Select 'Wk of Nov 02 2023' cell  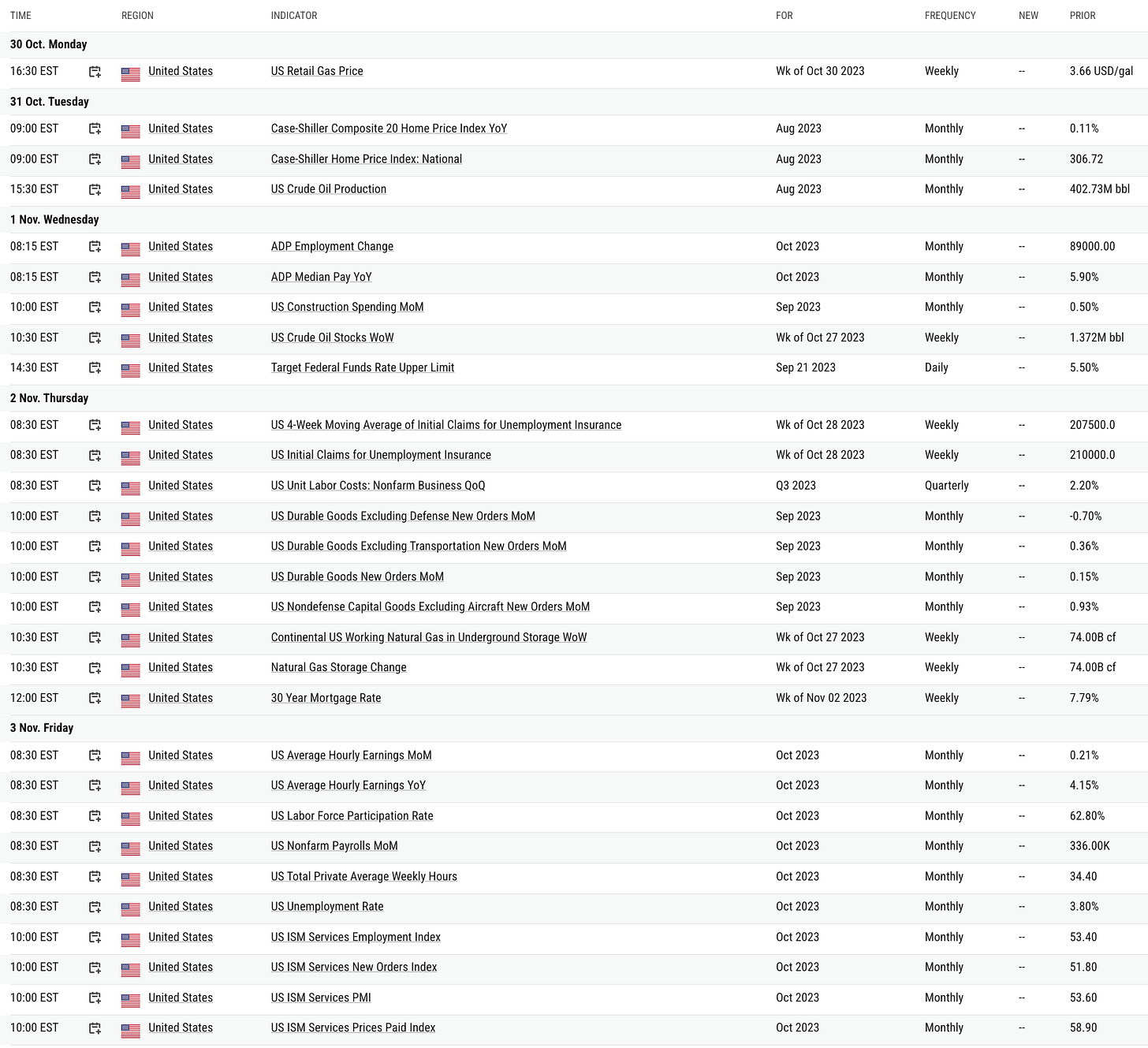[821, 698]
